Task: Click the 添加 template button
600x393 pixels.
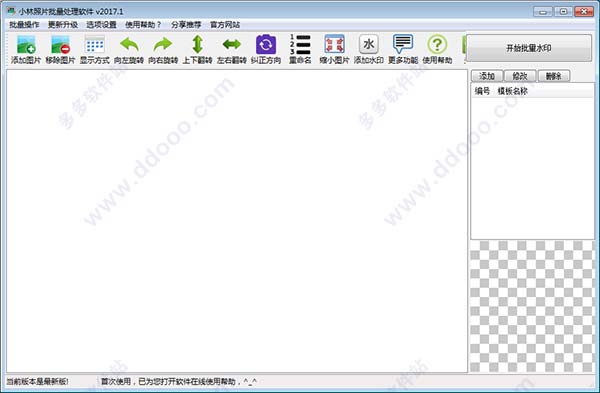Action: 487,76
